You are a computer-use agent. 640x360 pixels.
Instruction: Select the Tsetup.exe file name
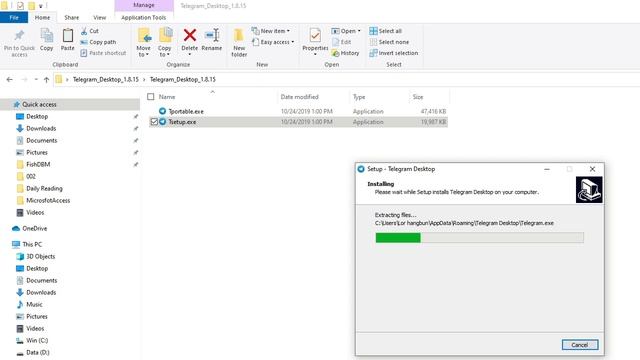[182, 122]
